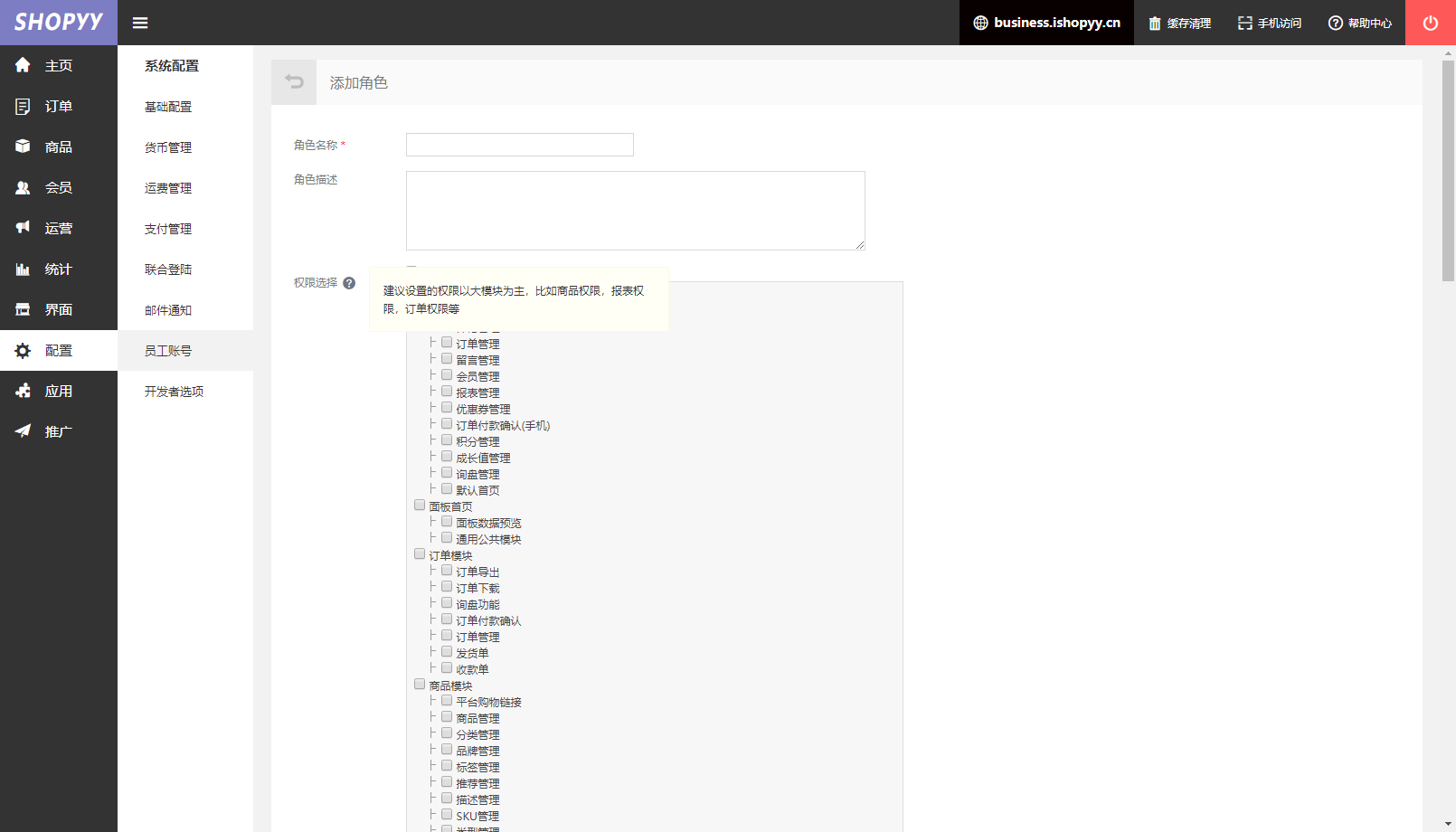Open the 应用 puzzle icon item
This screenshot has width=1456, height=832.
24,391
